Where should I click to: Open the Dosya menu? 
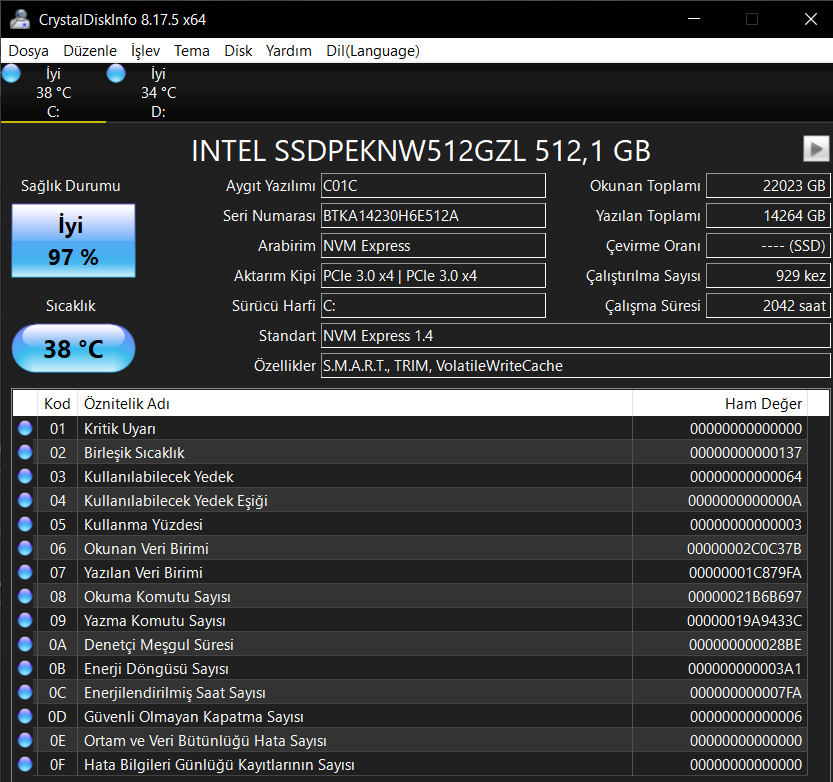[x=29, y=51]
